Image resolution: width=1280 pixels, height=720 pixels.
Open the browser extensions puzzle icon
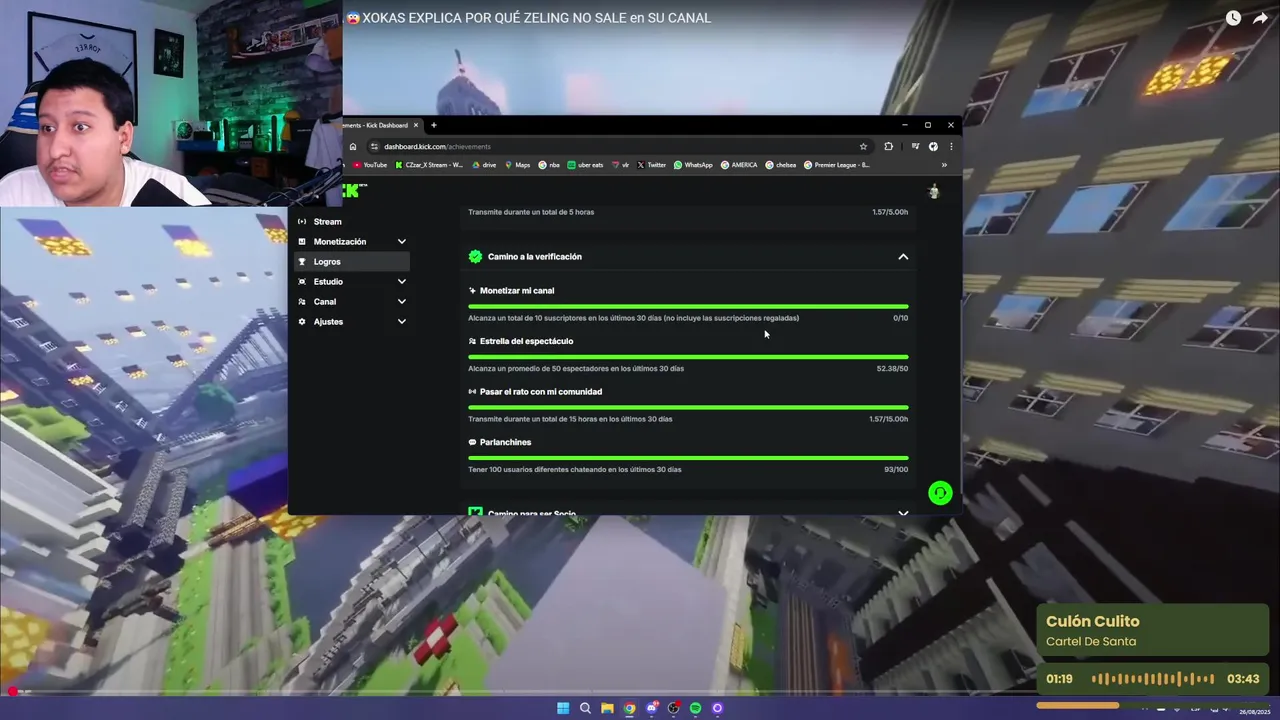point(888,146)
